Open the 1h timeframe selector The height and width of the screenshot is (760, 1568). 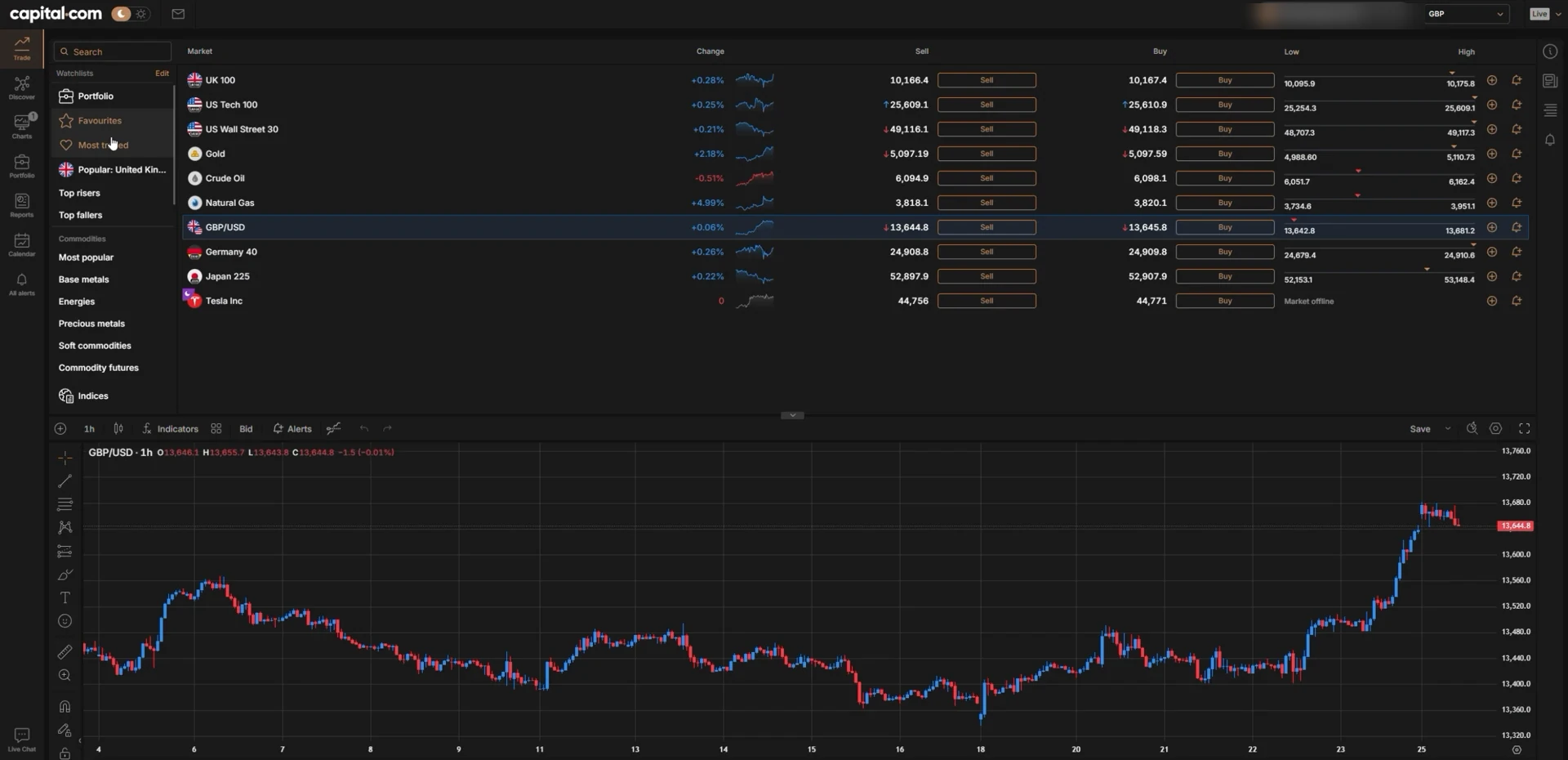pos(89,429)
